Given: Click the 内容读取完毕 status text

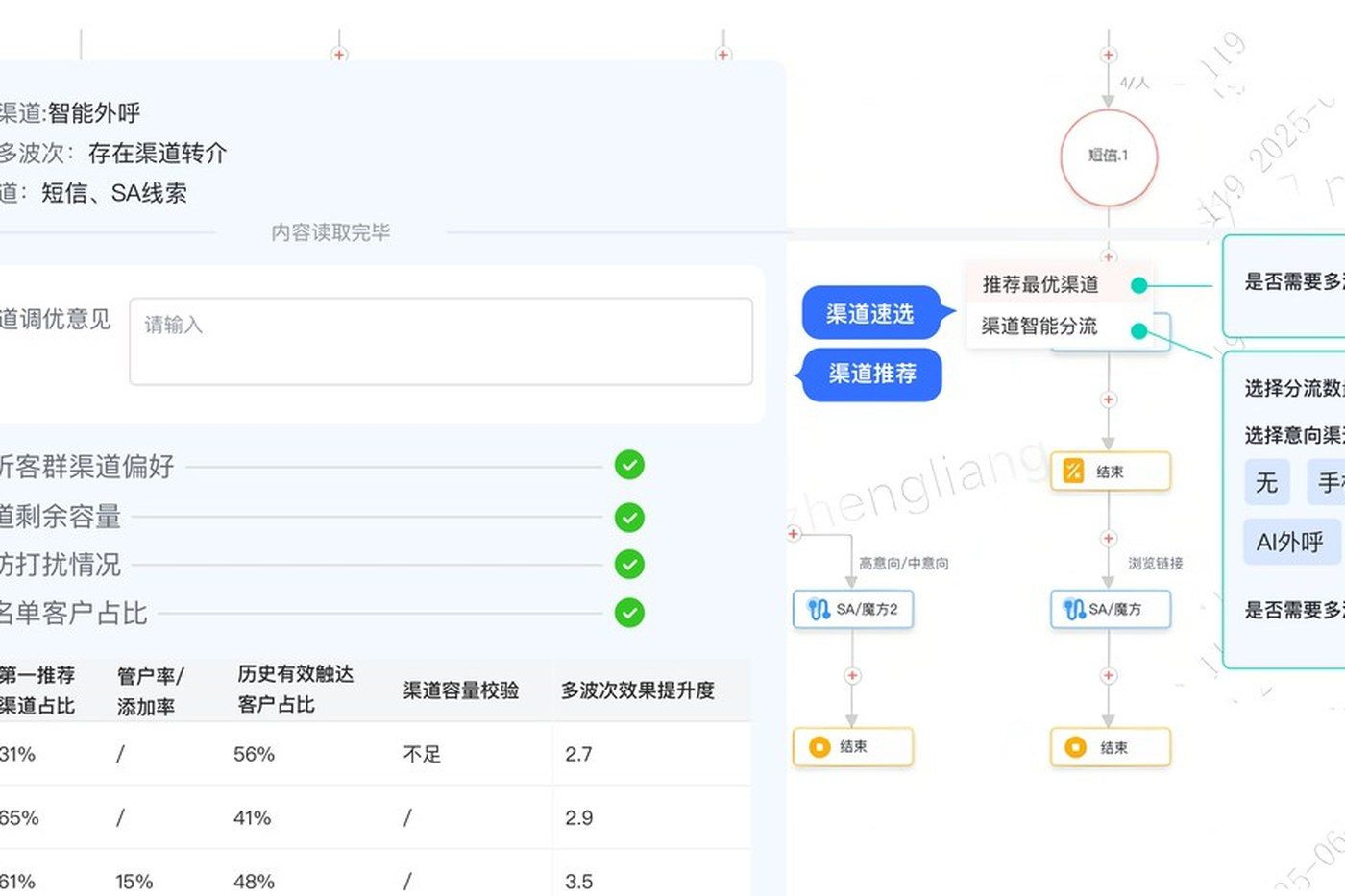Looking at the screenshot, I should (330, 232).
